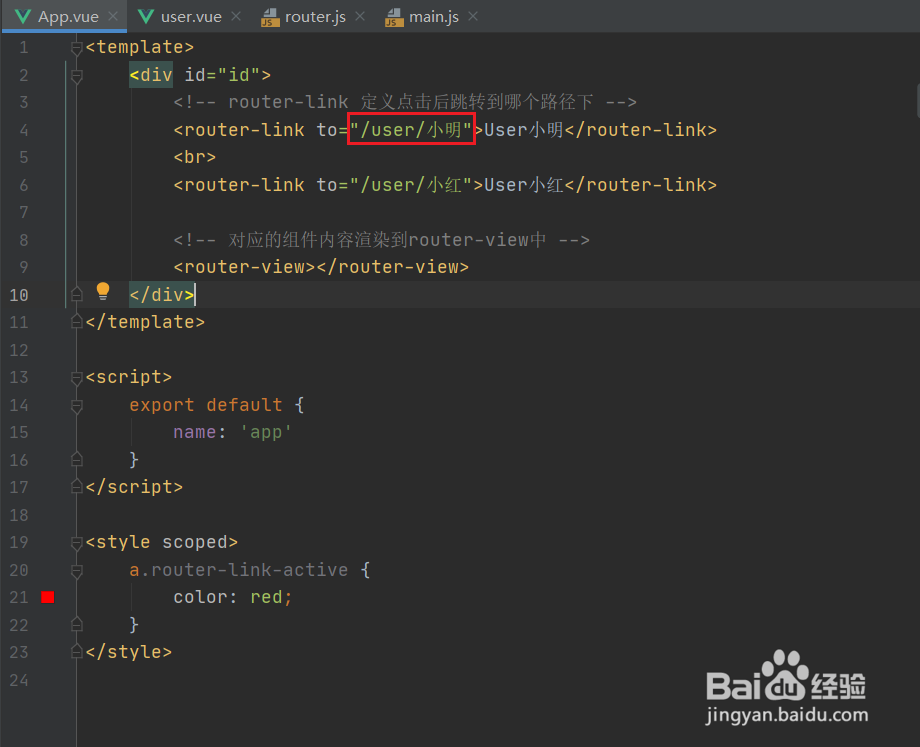The width and height of the screenshot is (920, 747).
Task: Click the red color preview on line 21
Action: click(x=48, y=597)
